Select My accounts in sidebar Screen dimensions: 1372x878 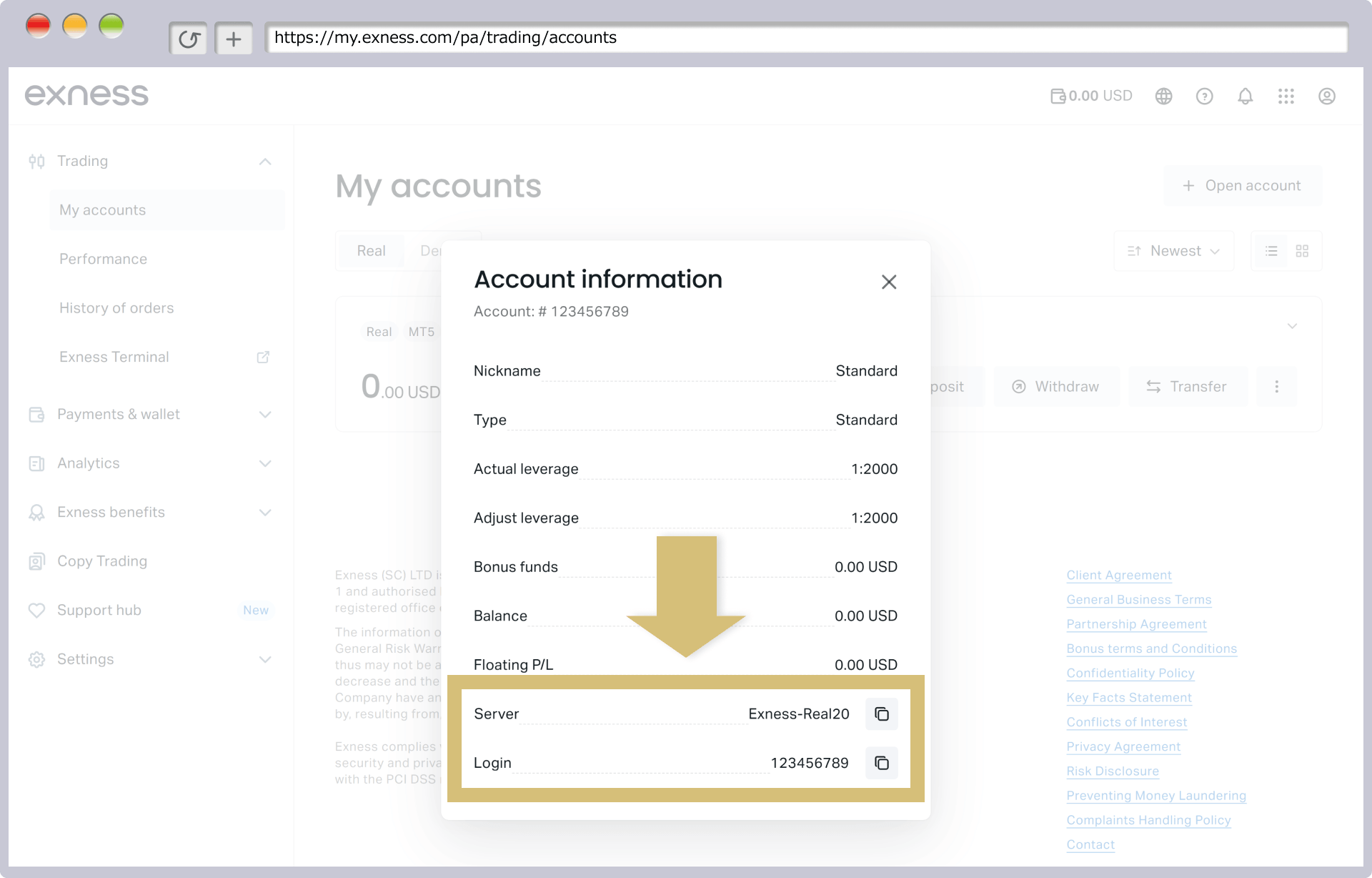[167, 210]
